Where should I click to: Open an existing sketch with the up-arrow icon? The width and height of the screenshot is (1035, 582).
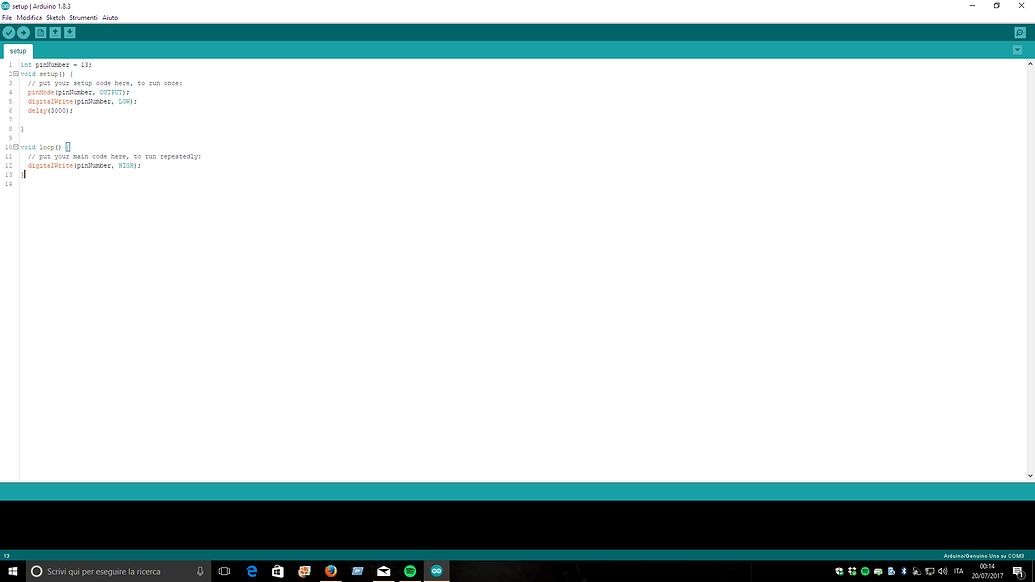(x=55, y=32)
